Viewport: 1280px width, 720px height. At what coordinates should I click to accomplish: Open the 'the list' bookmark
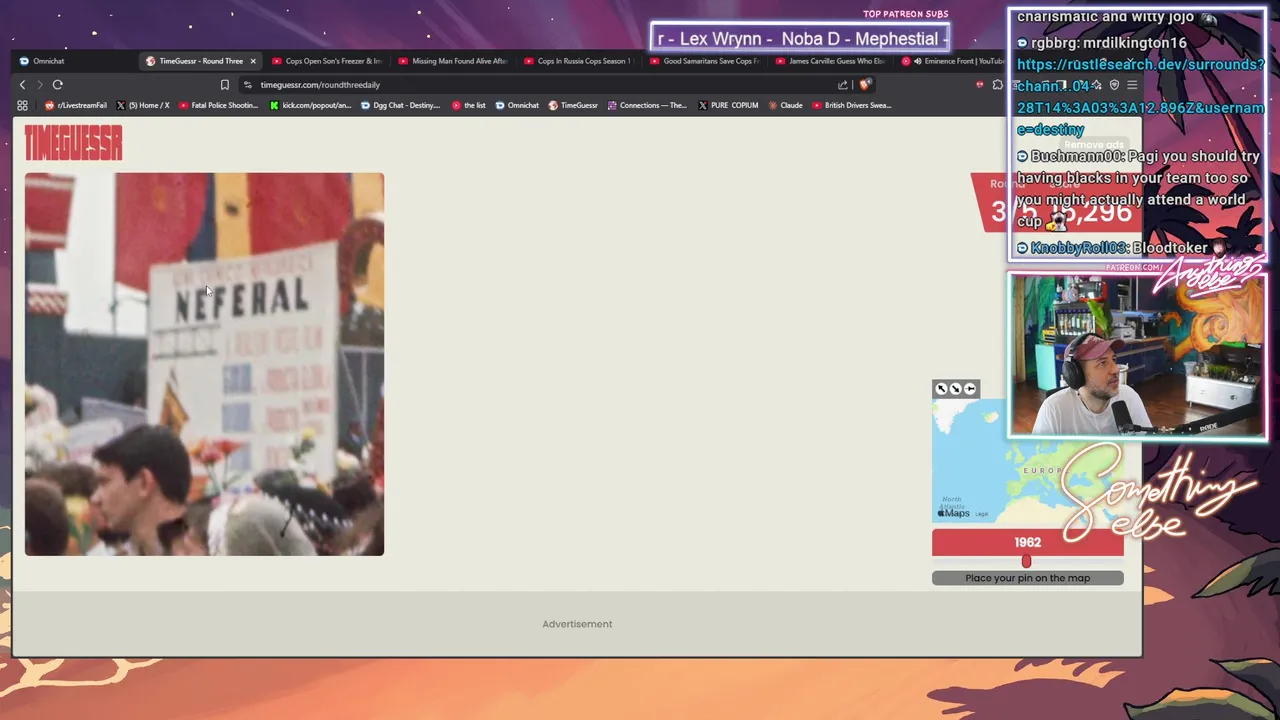tap(468, 105)
